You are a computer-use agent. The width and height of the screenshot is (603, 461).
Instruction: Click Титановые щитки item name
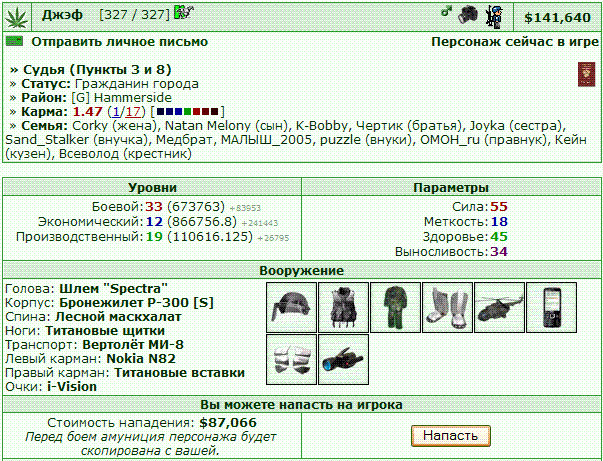105,331
